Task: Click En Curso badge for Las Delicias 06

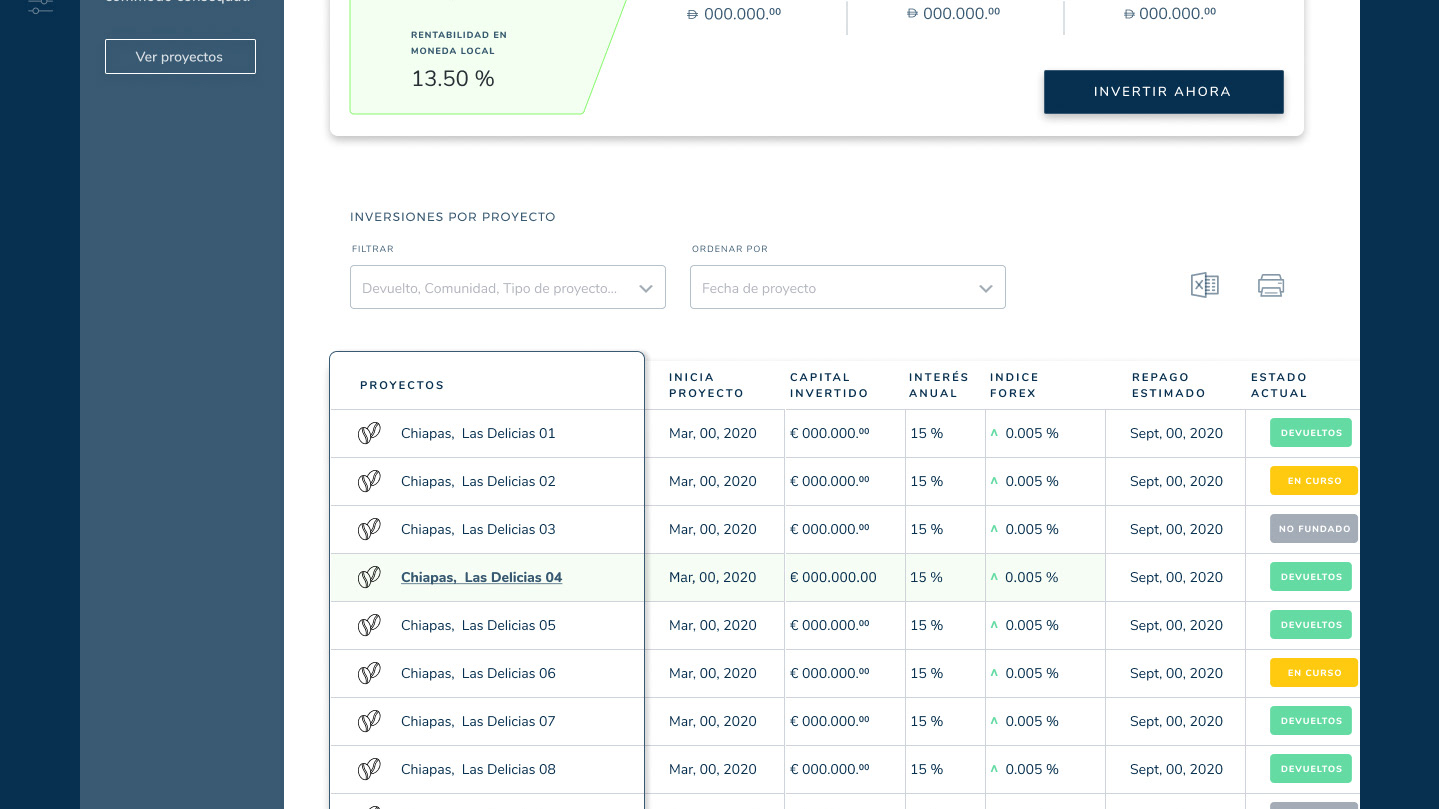Action: pyautogui.click(x=1314, y=673)
